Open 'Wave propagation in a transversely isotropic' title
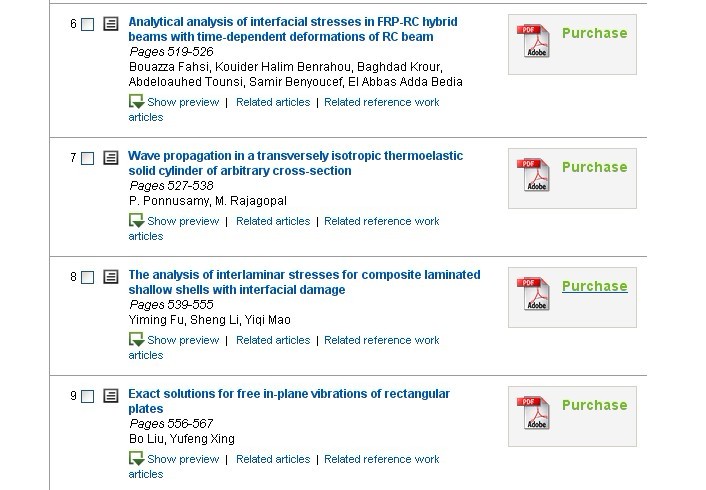The height and width of the screenshot is (490, 706). point(295,156)
